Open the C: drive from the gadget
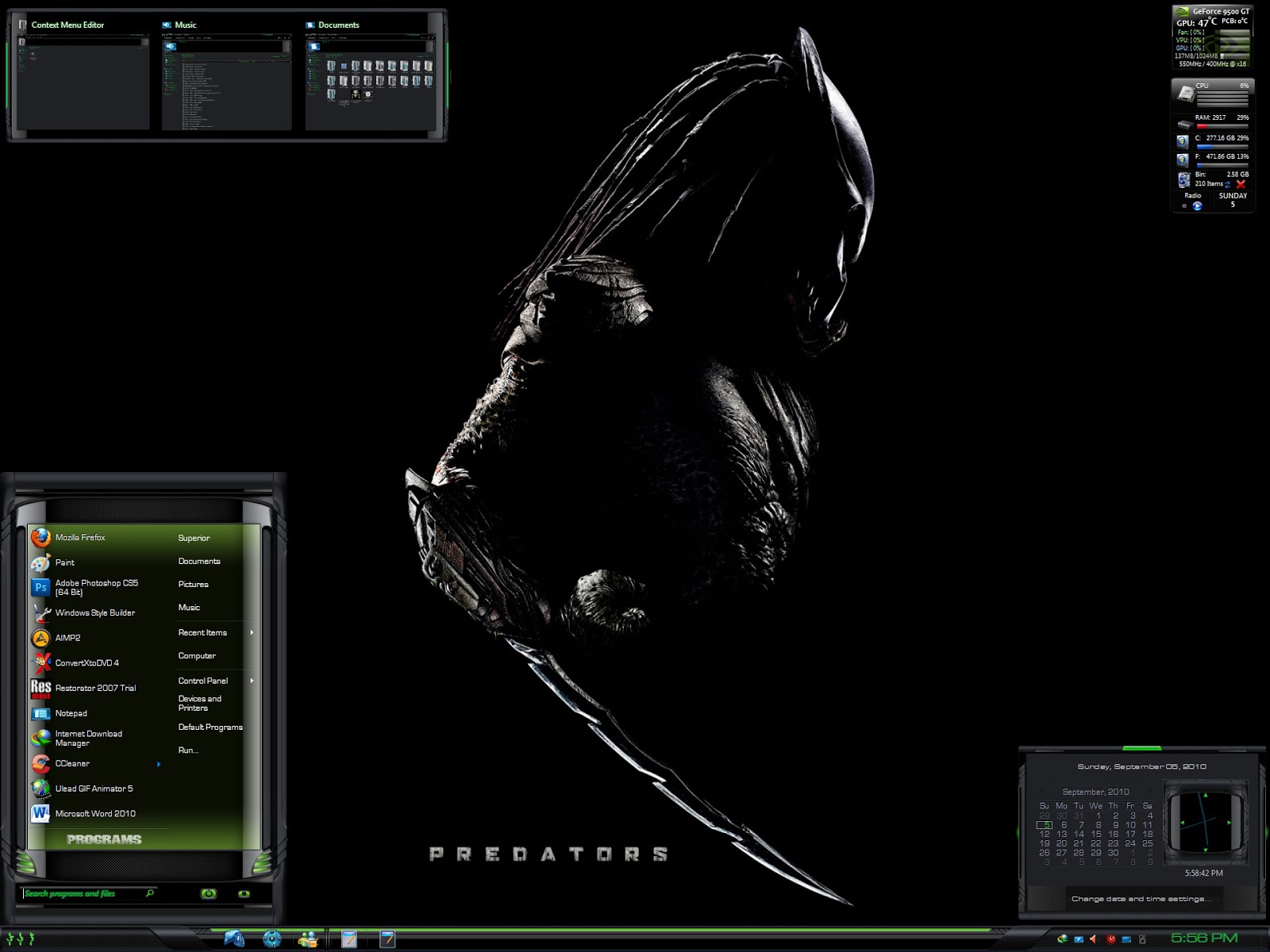Viewport: 1270px width, 952px height. (x=1183, y=141)
